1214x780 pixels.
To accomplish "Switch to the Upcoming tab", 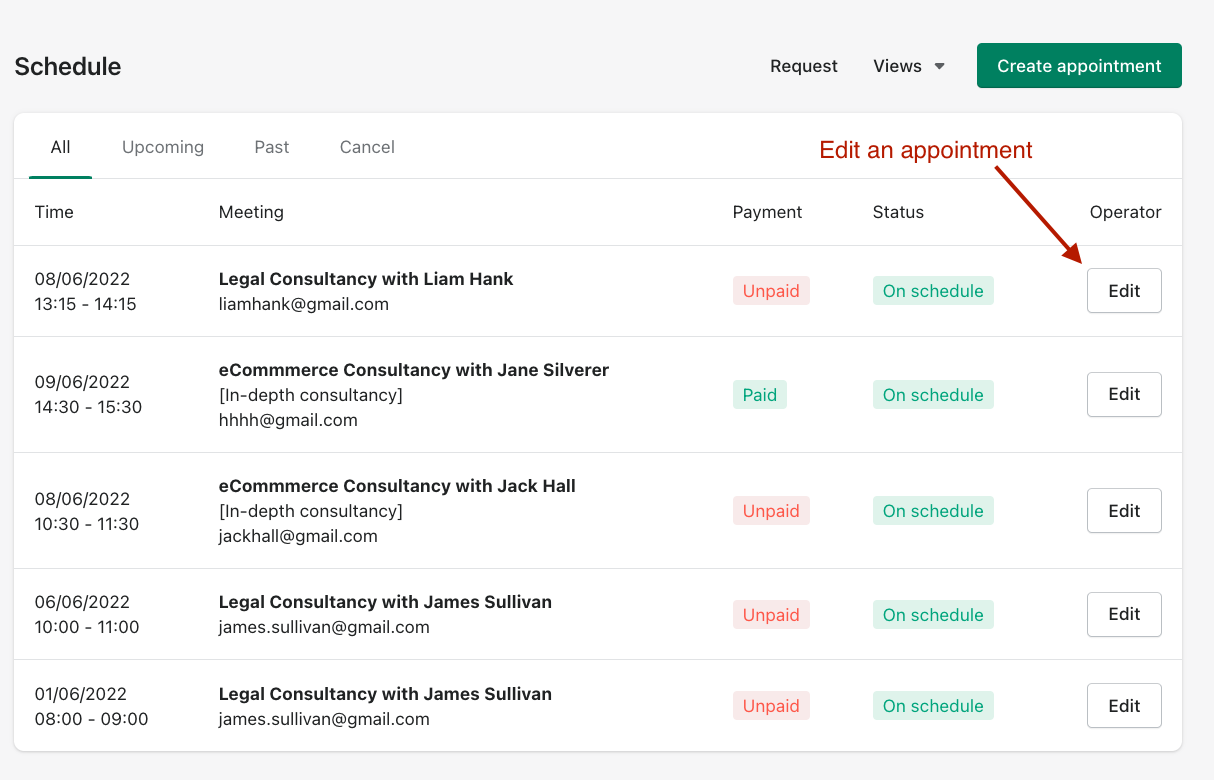I will tap(163, 147).
